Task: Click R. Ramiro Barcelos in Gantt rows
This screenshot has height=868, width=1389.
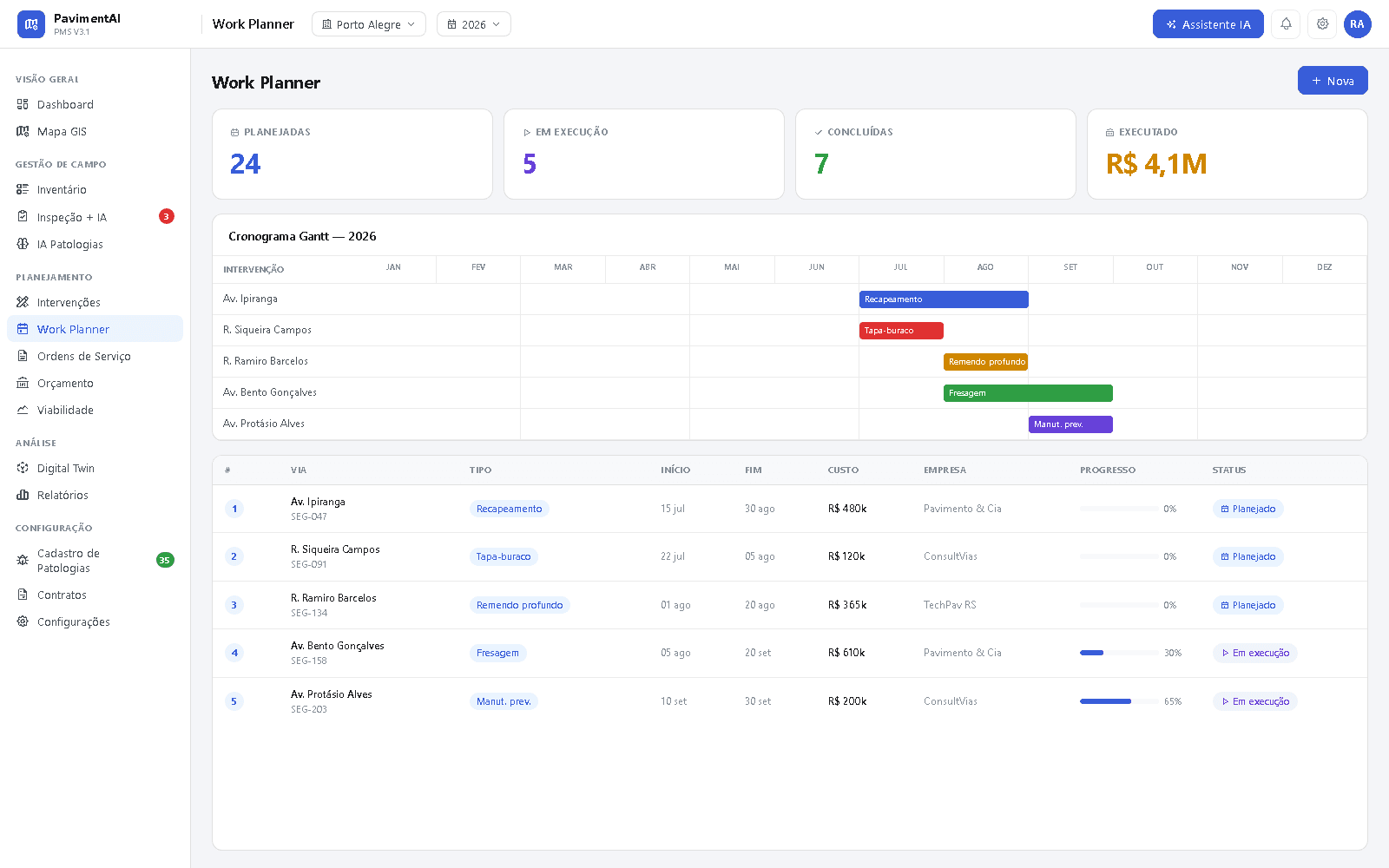Action: click(266, 361)
